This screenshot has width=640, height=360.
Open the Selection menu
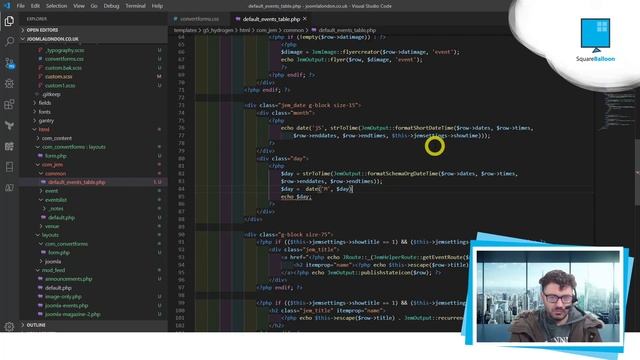point(56,6)
